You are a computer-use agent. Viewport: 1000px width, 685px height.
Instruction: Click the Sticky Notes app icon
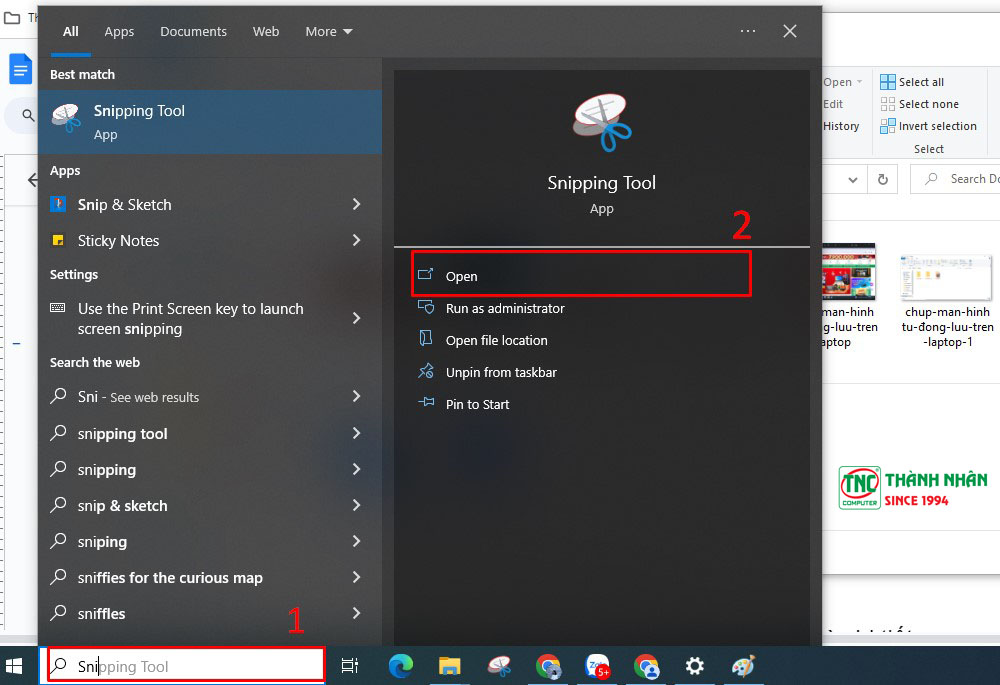point(58,240)
